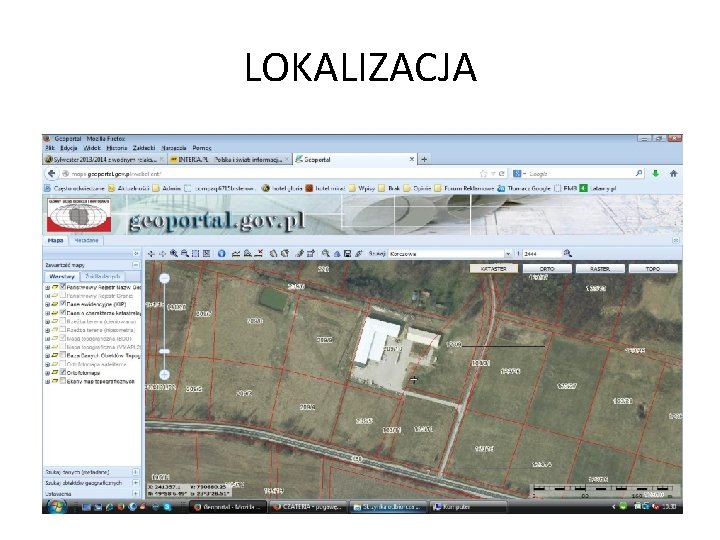Switch to the INTERIA.PL browser tab
The width and height of the screenshot is (720, 540).
click(228, 159)
